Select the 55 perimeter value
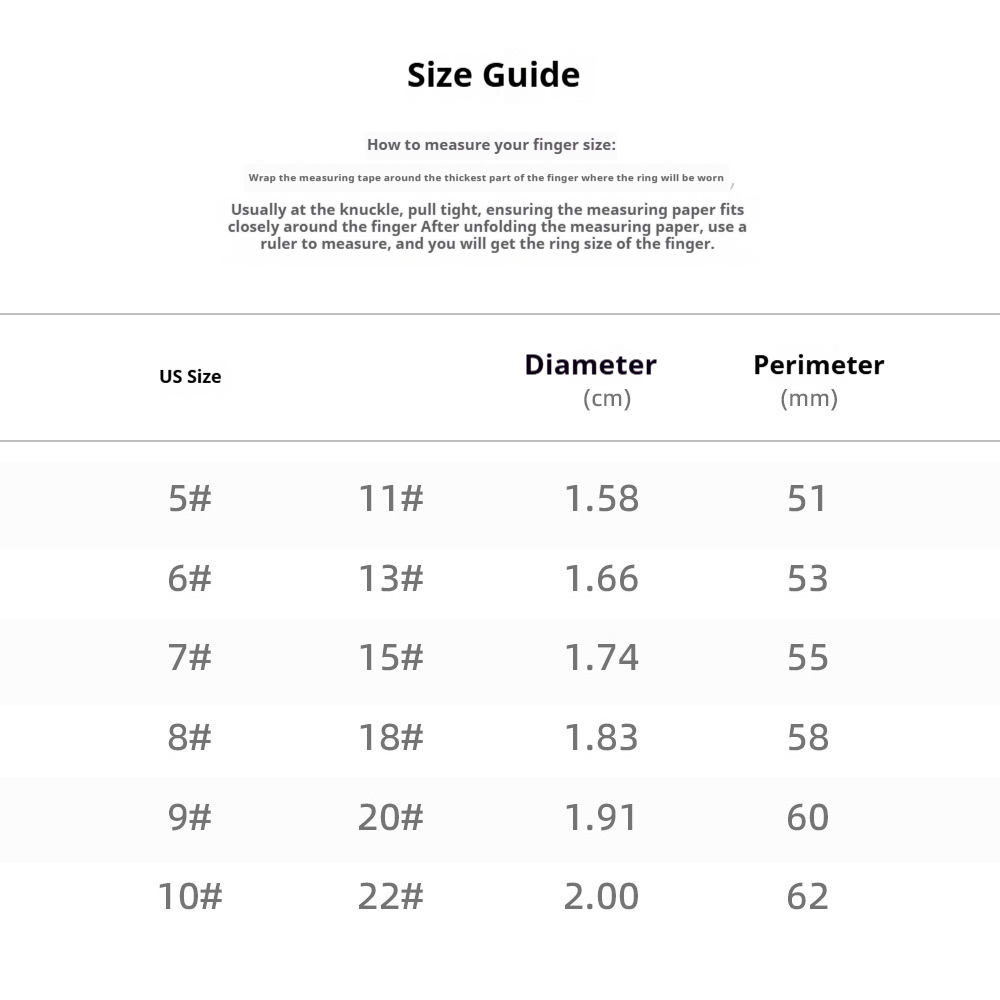 tap(807, 657)
